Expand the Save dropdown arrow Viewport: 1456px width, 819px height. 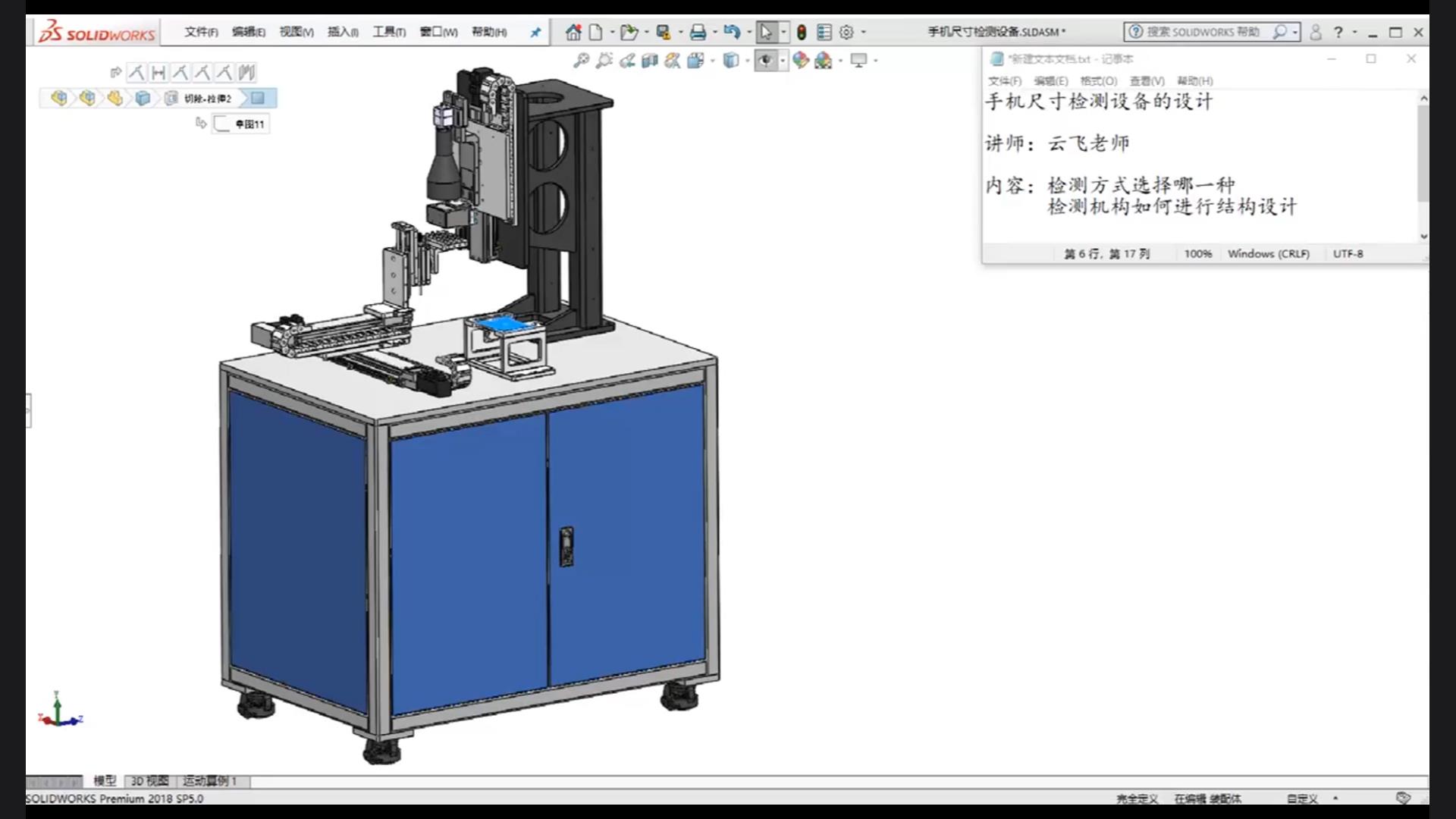pos(680,32)
